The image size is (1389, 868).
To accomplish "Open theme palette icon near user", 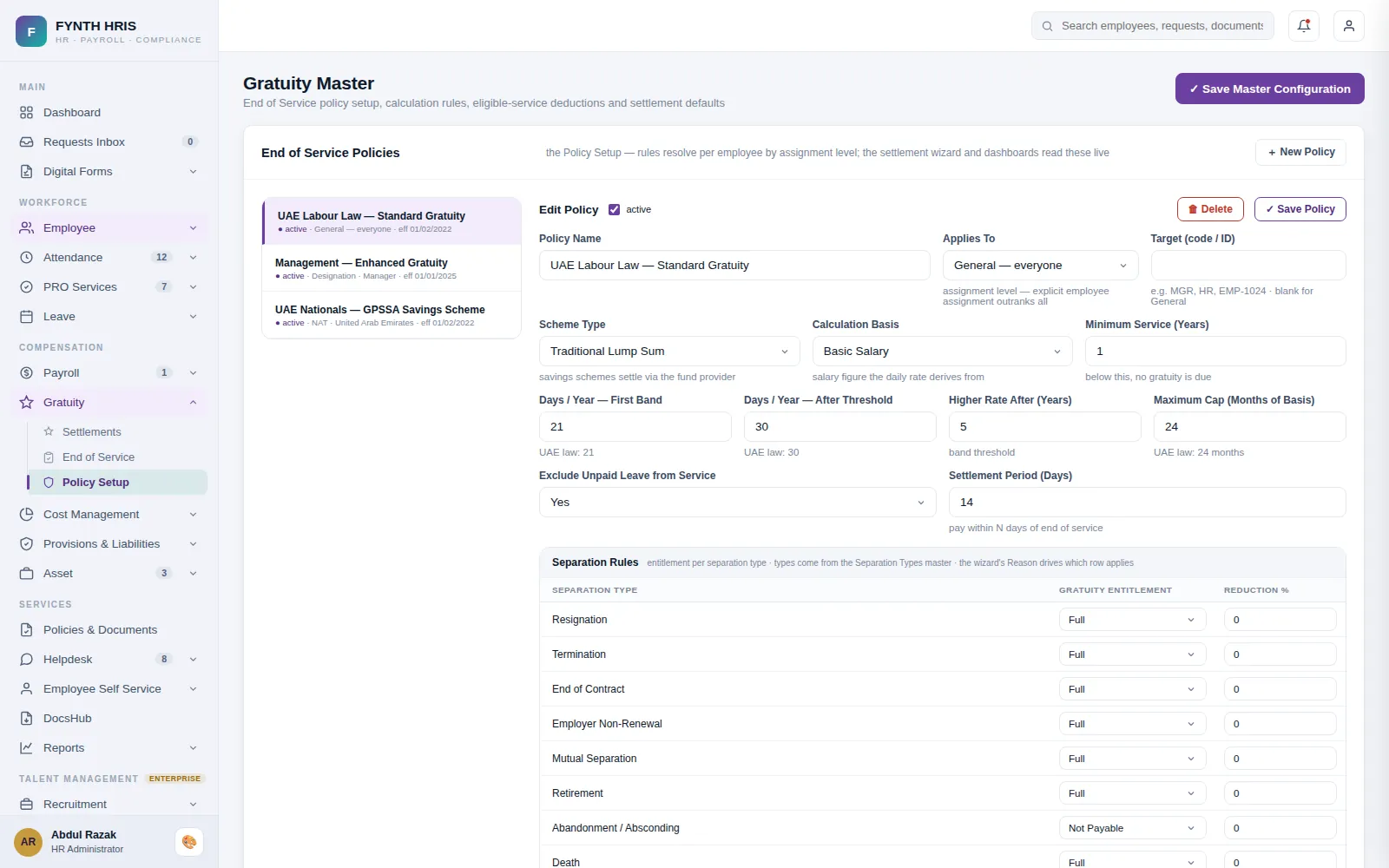I will click(189, 842).
